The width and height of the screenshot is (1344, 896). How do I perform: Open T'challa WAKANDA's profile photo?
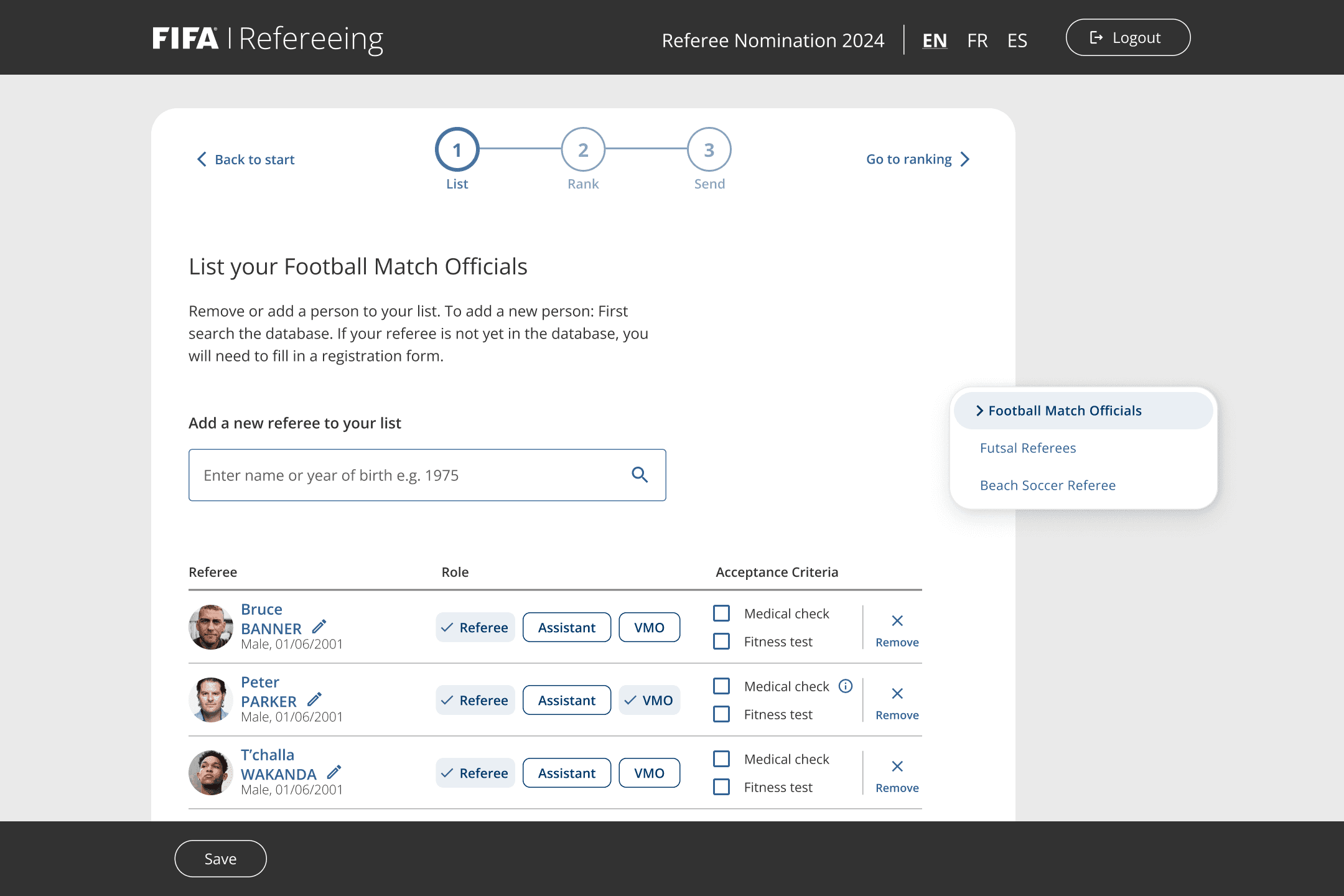click(211, 772)
